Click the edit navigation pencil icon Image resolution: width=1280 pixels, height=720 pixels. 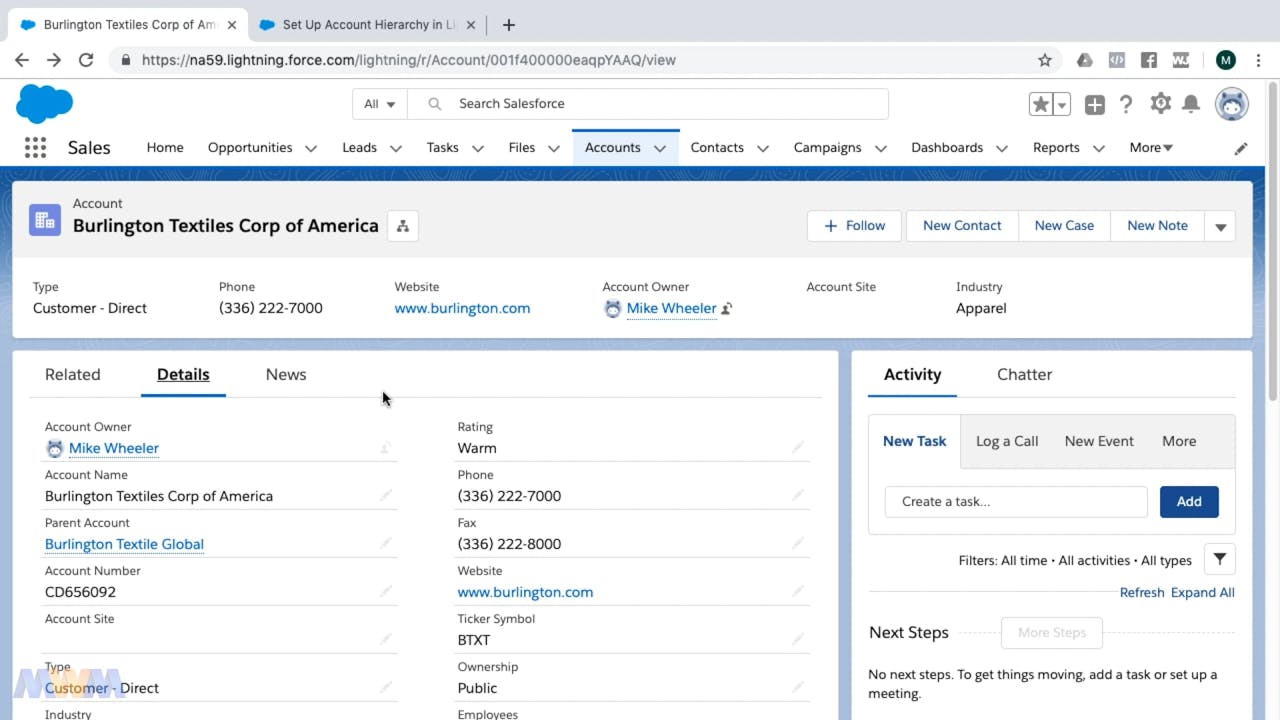pyautogui.click(x=1241, y=148)
